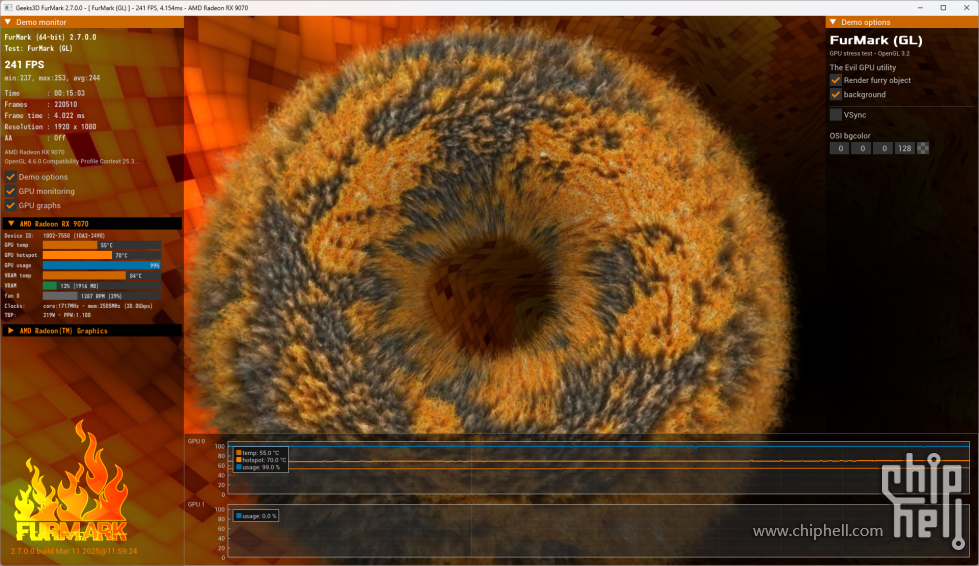Click the 'GPU stress test - OpenGL 3.2' text
The width and height of the screenshot is (979, 566).
point(870,54)
